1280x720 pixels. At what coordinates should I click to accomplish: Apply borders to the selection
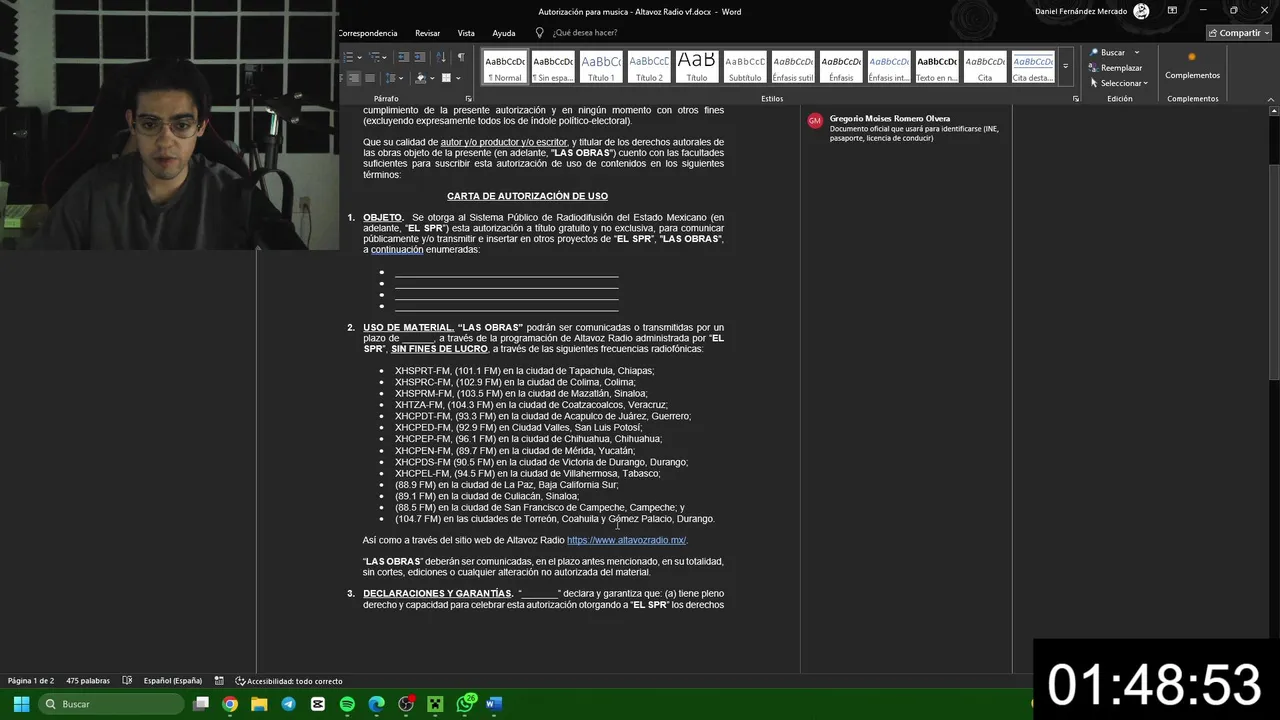tap(446, 78)
